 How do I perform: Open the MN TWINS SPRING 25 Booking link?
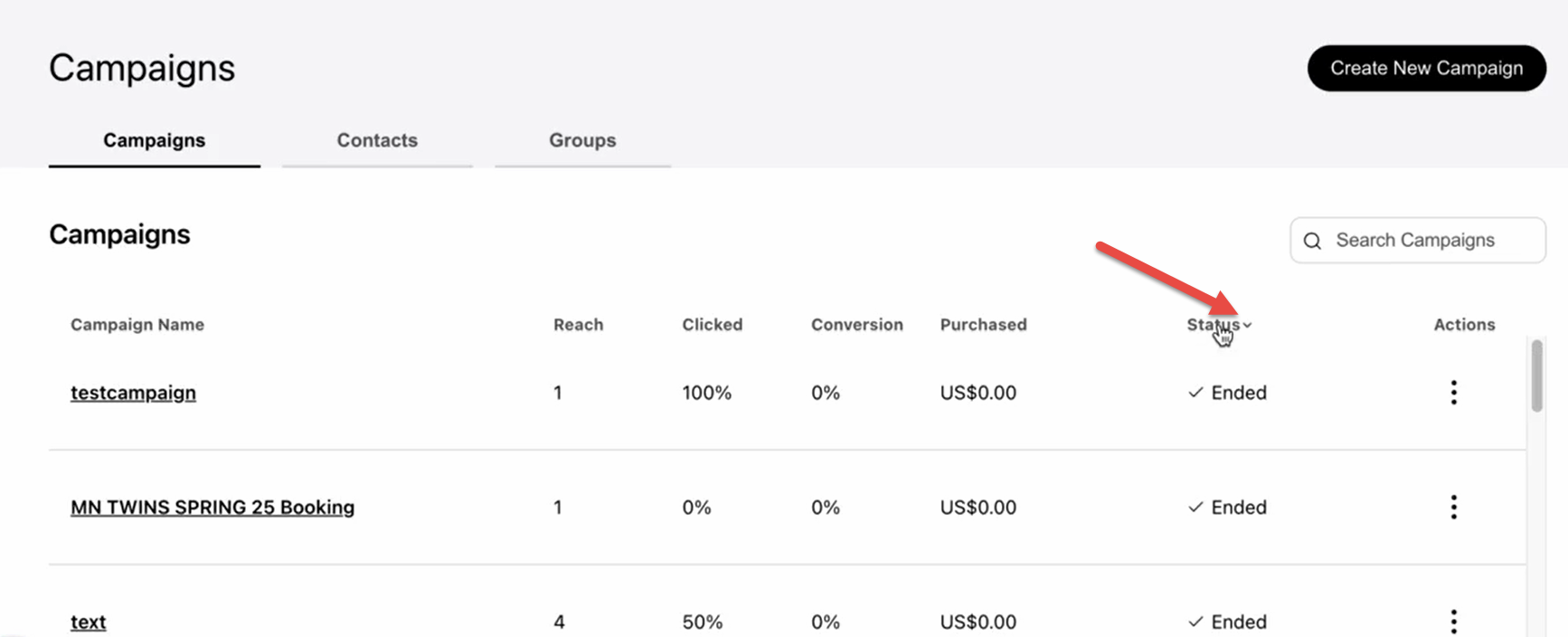pyautogui.click(x=213, y=508)
